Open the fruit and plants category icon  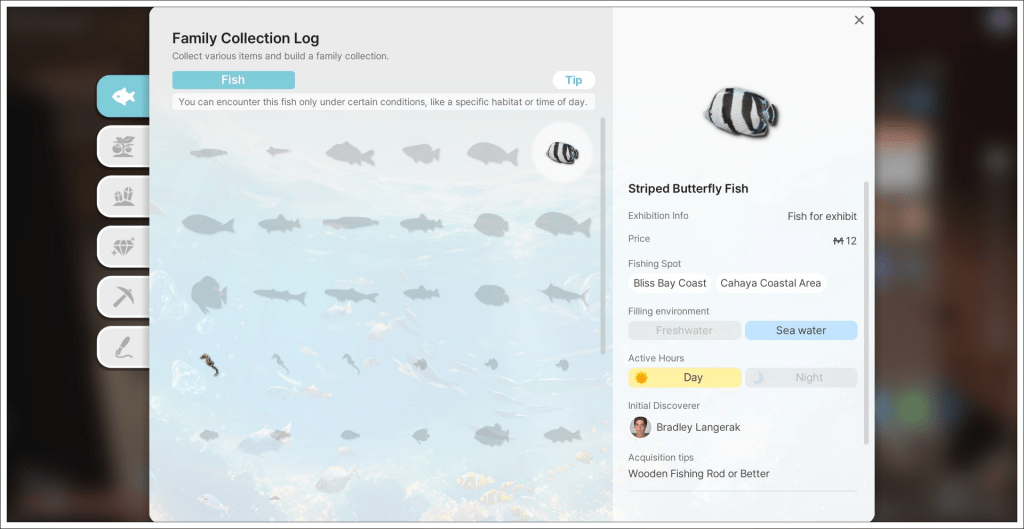coord(123,146)
